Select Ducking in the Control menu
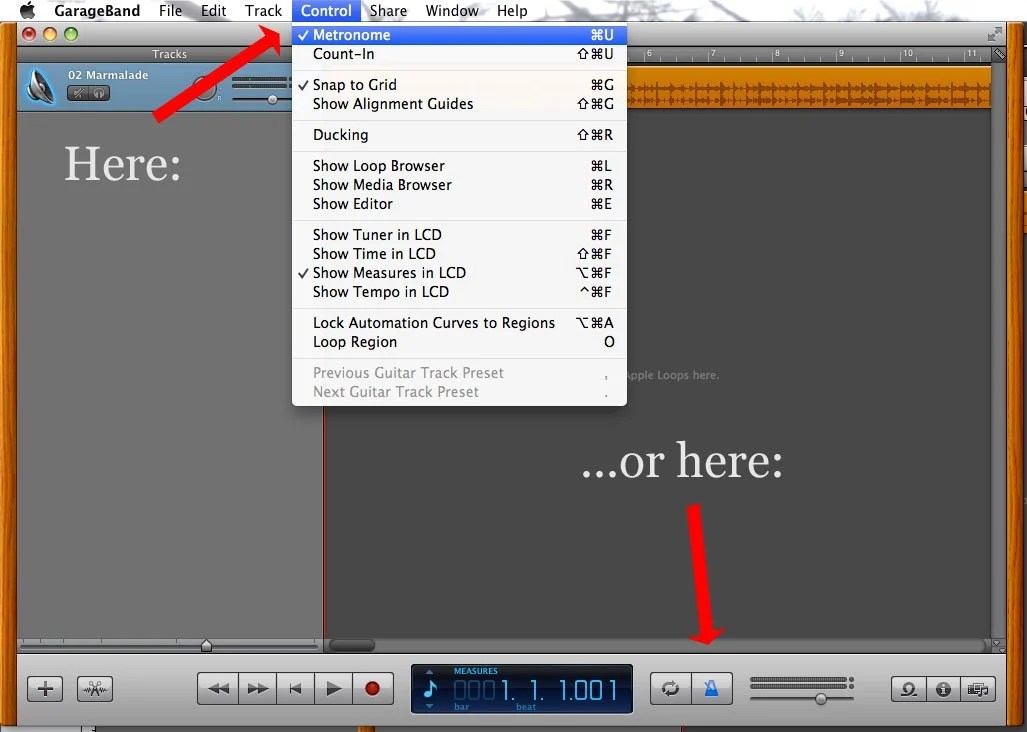Viewport: 1027px width, 732px height. [x=338, y=135]
